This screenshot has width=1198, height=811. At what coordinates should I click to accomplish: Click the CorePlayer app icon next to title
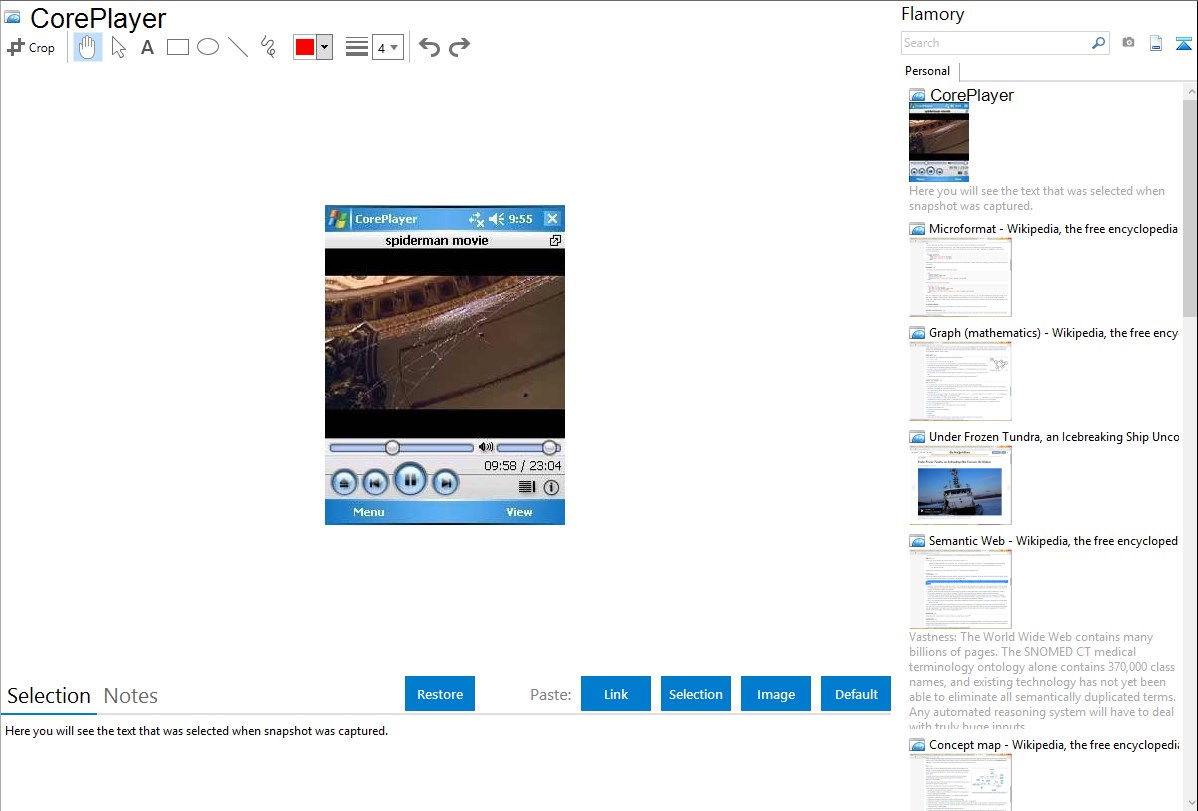click(x=12, y=17)
